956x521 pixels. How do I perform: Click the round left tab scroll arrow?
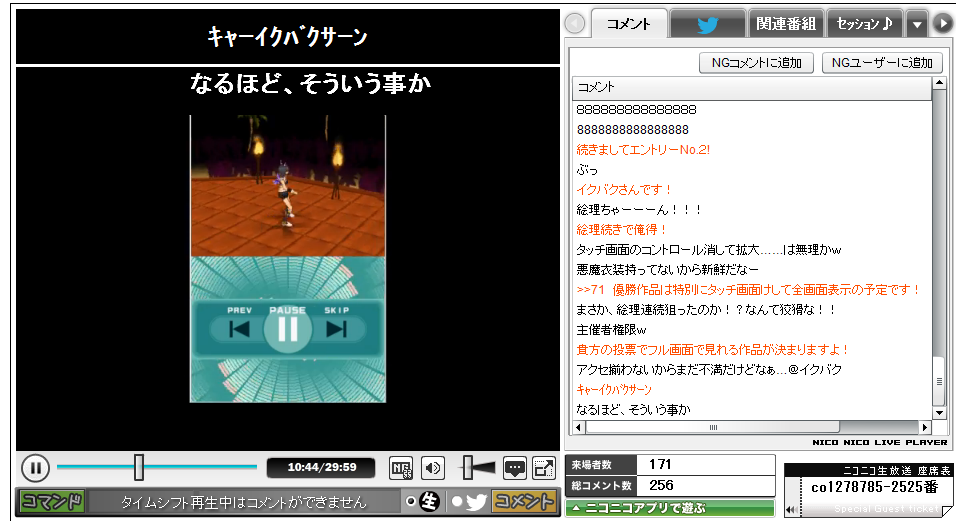575,24
